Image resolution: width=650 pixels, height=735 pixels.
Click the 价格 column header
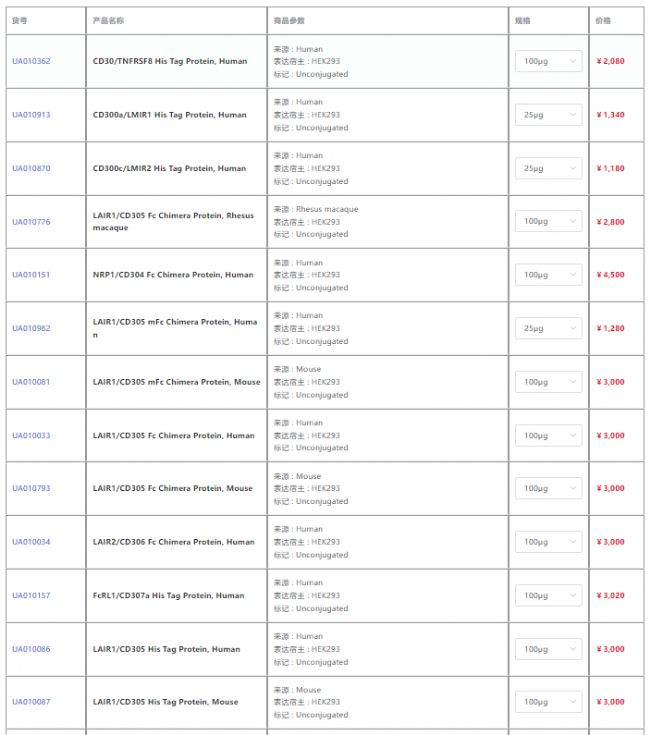point(603,20)
